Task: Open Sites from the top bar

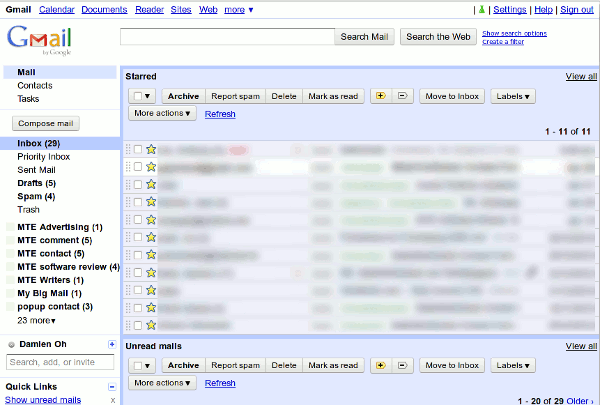Action: click(x=181, y=10)
